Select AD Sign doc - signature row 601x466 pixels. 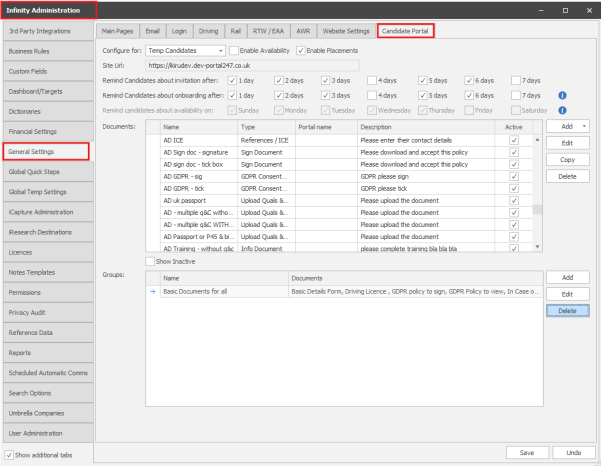pyautogui.click(x=339, y=153)
